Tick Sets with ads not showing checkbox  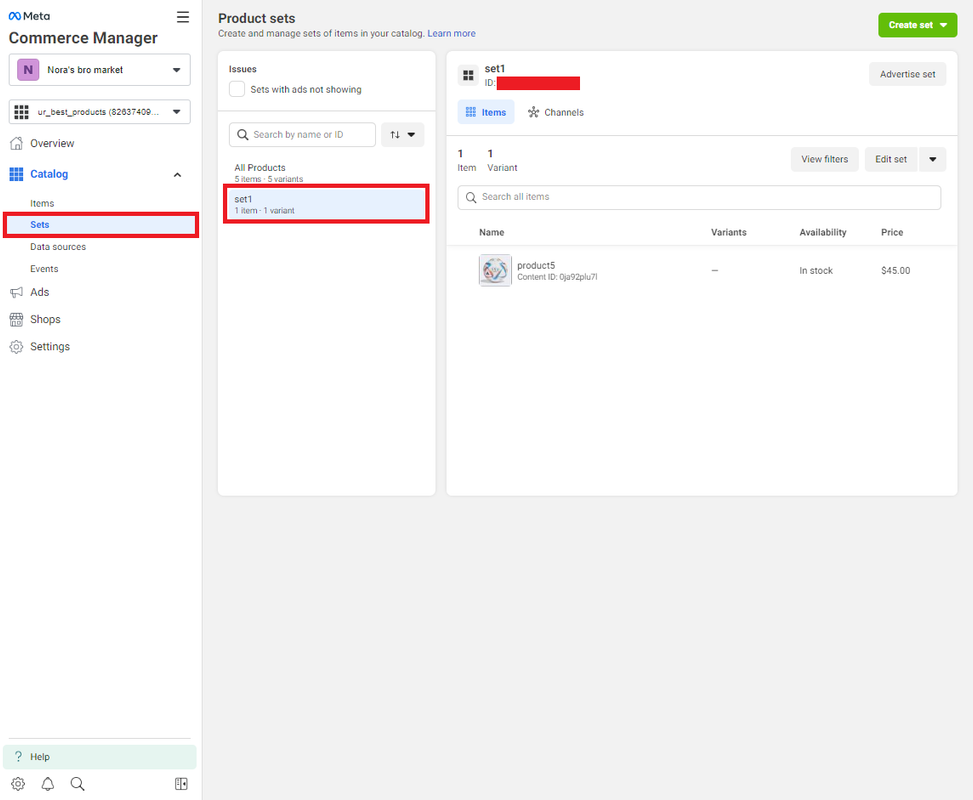pyautogui.click(x=237, y=89)
